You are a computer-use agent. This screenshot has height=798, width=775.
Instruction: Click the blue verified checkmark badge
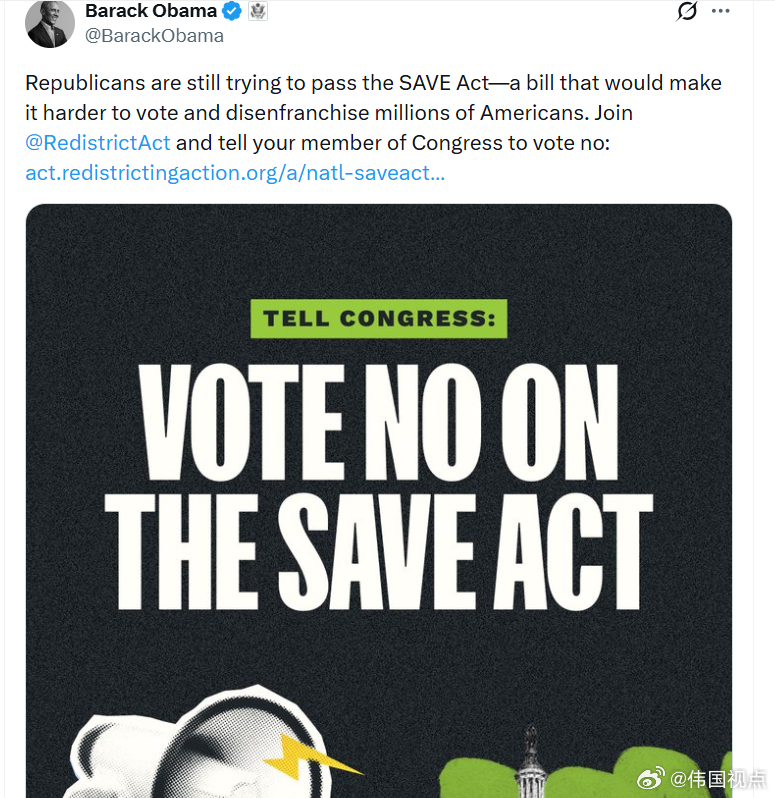pos(231,12)
